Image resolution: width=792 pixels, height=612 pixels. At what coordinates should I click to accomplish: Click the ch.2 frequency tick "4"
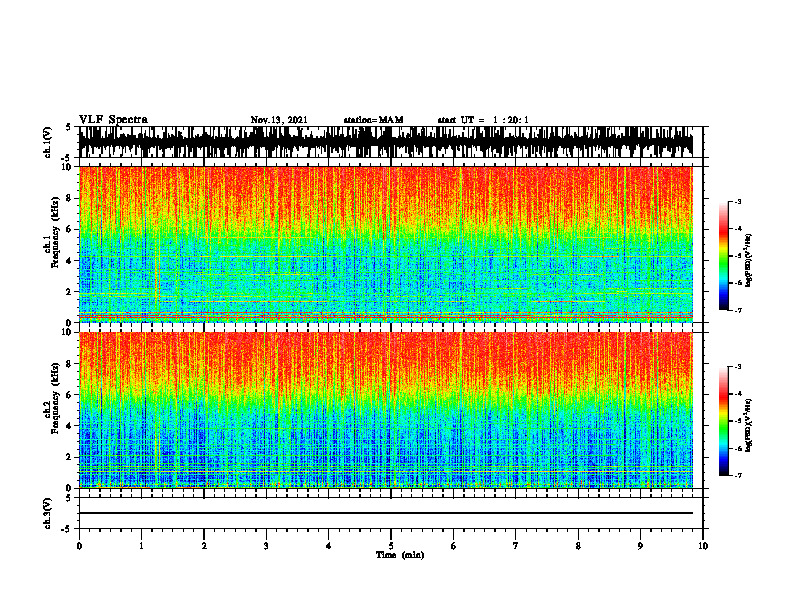[x=69, y=426]
